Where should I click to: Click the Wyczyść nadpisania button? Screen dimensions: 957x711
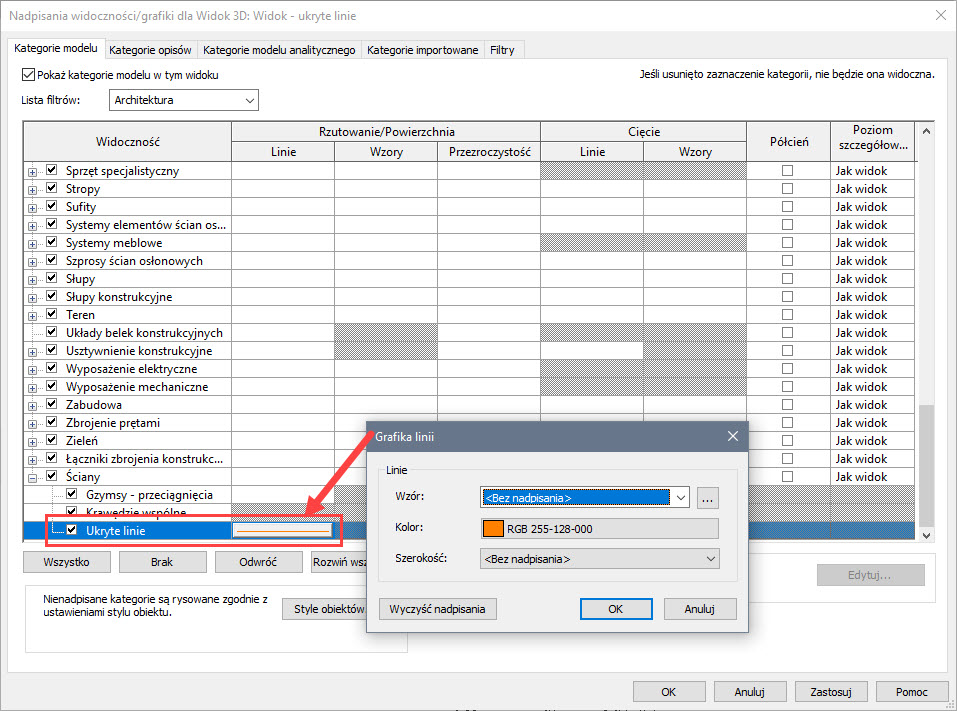[x=437, y=609]
